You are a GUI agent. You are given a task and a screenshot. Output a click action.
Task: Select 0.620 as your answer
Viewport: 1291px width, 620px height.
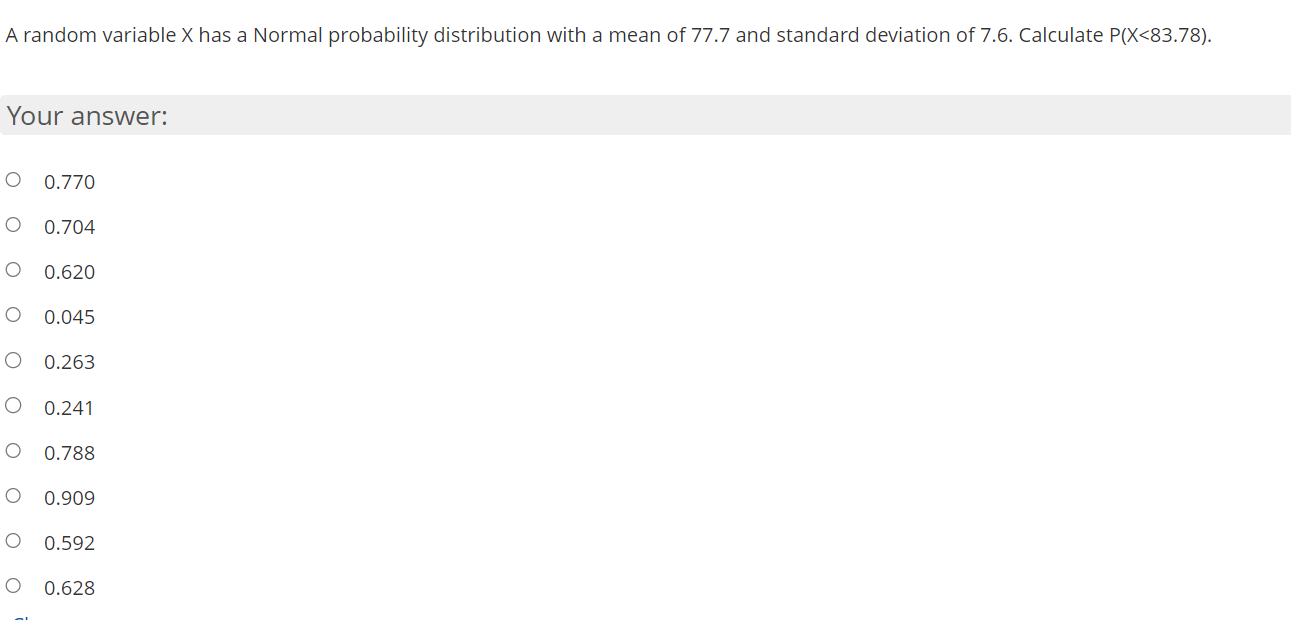(x=13, y=268)
